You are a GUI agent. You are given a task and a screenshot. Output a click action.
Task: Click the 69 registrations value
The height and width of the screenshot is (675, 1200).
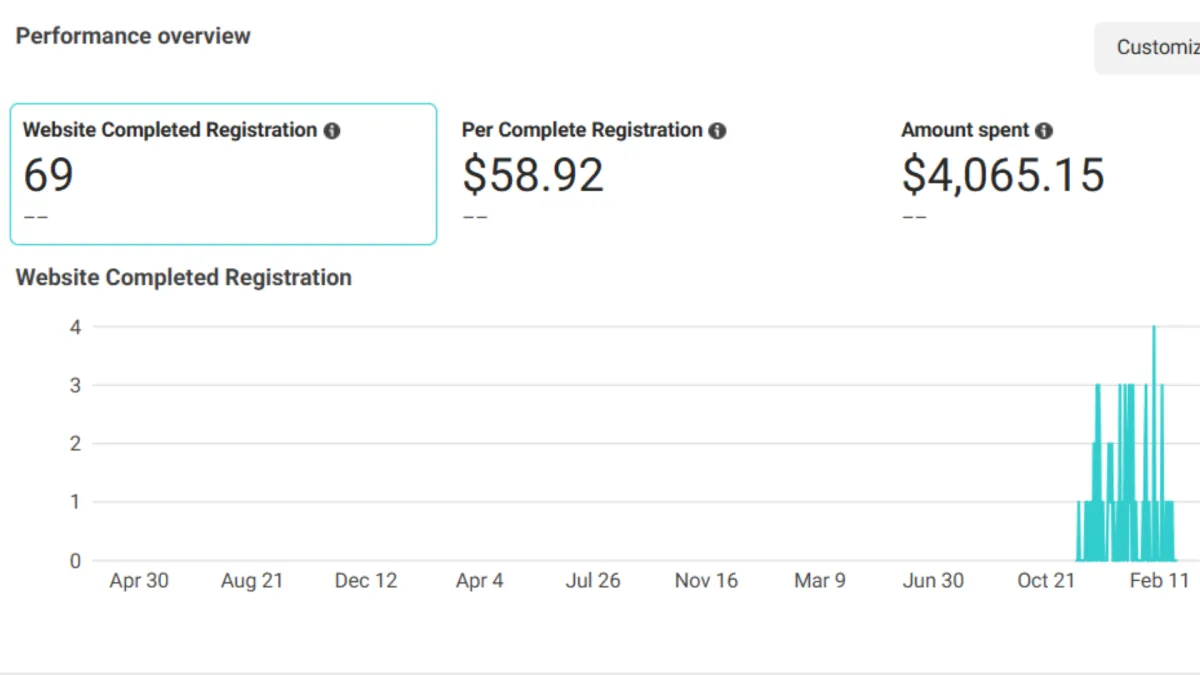[48, 175]
